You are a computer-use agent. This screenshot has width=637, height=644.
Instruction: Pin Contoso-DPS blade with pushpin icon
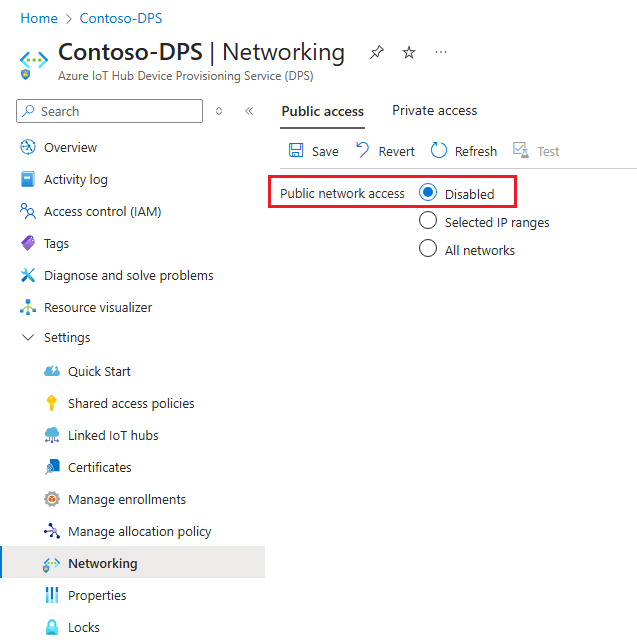377,53
